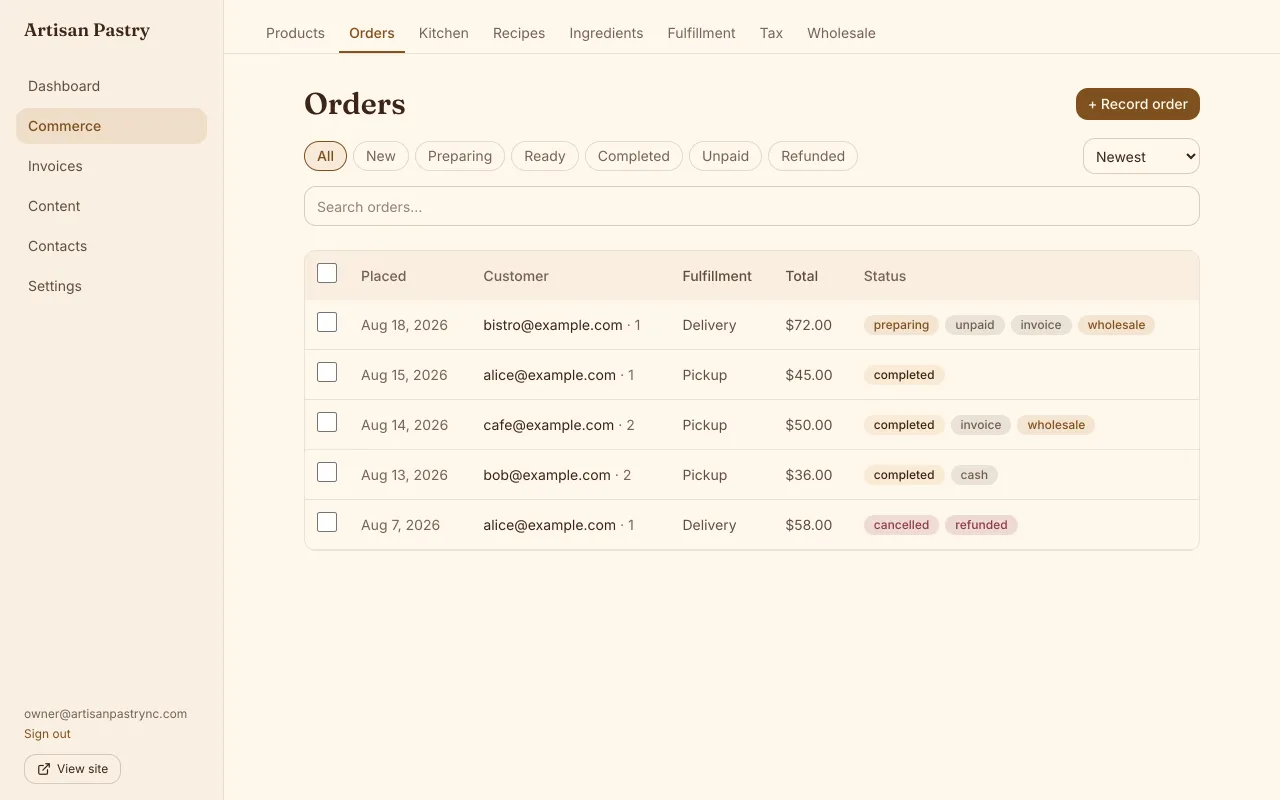Check the box for the bistro@example.com order

pyautogui.click(x=327, y=322)
